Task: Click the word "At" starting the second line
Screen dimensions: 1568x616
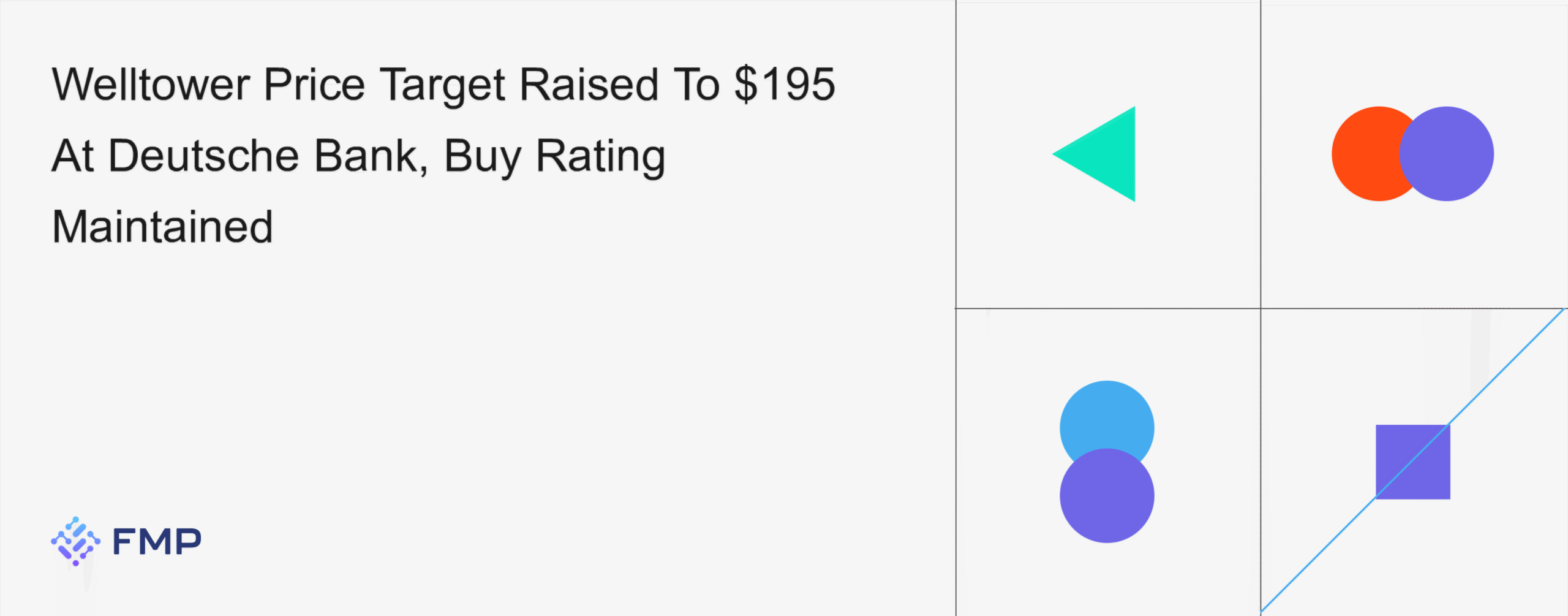Action: click(72, 156)
